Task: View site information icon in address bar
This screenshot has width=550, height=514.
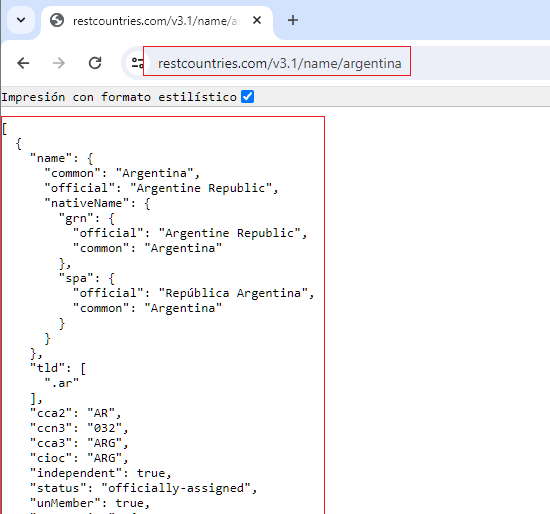Action: 137,63
